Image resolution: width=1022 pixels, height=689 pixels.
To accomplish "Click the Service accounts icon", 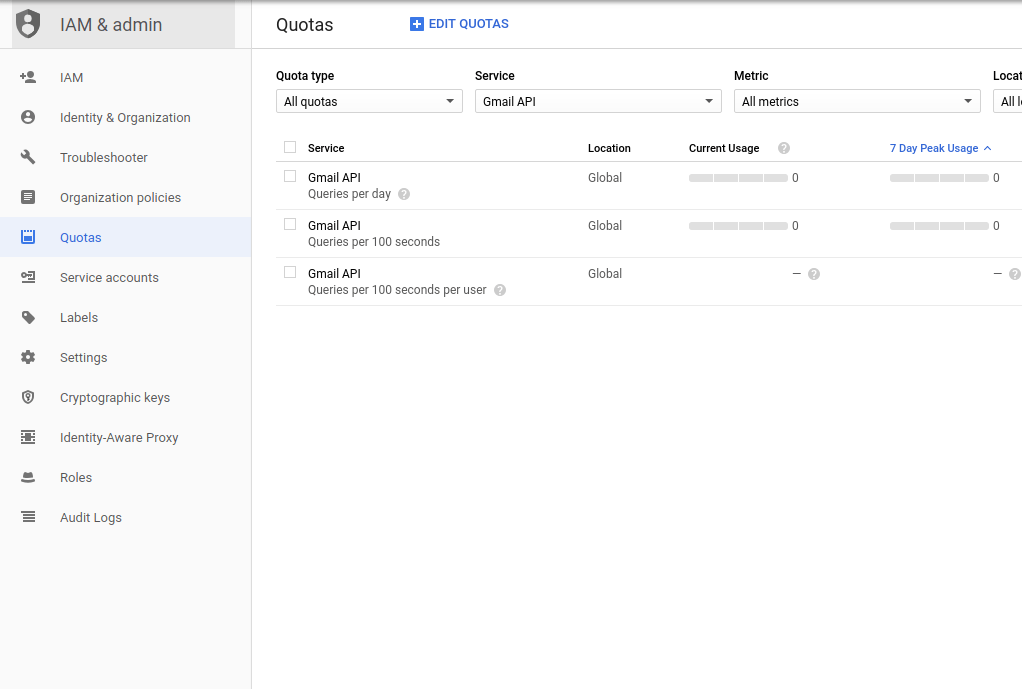I will pyautogui.click(x=28, y=277).
